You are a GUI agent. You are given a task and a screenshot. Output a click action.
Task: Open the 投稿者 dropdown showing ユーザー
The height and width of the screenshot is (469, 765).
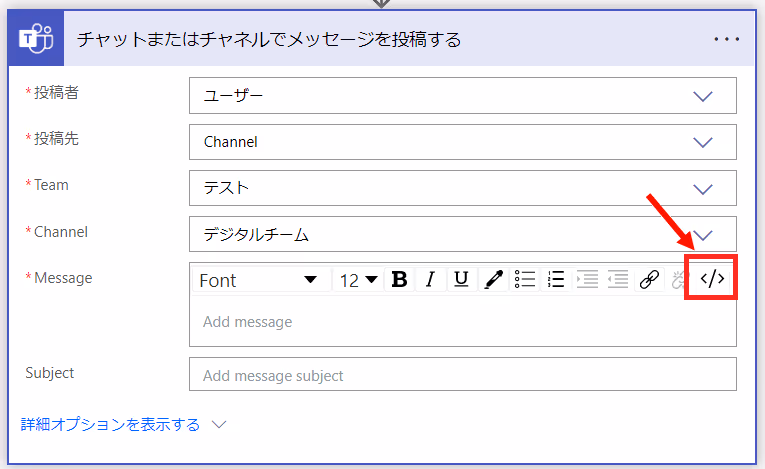coord(463,96)
